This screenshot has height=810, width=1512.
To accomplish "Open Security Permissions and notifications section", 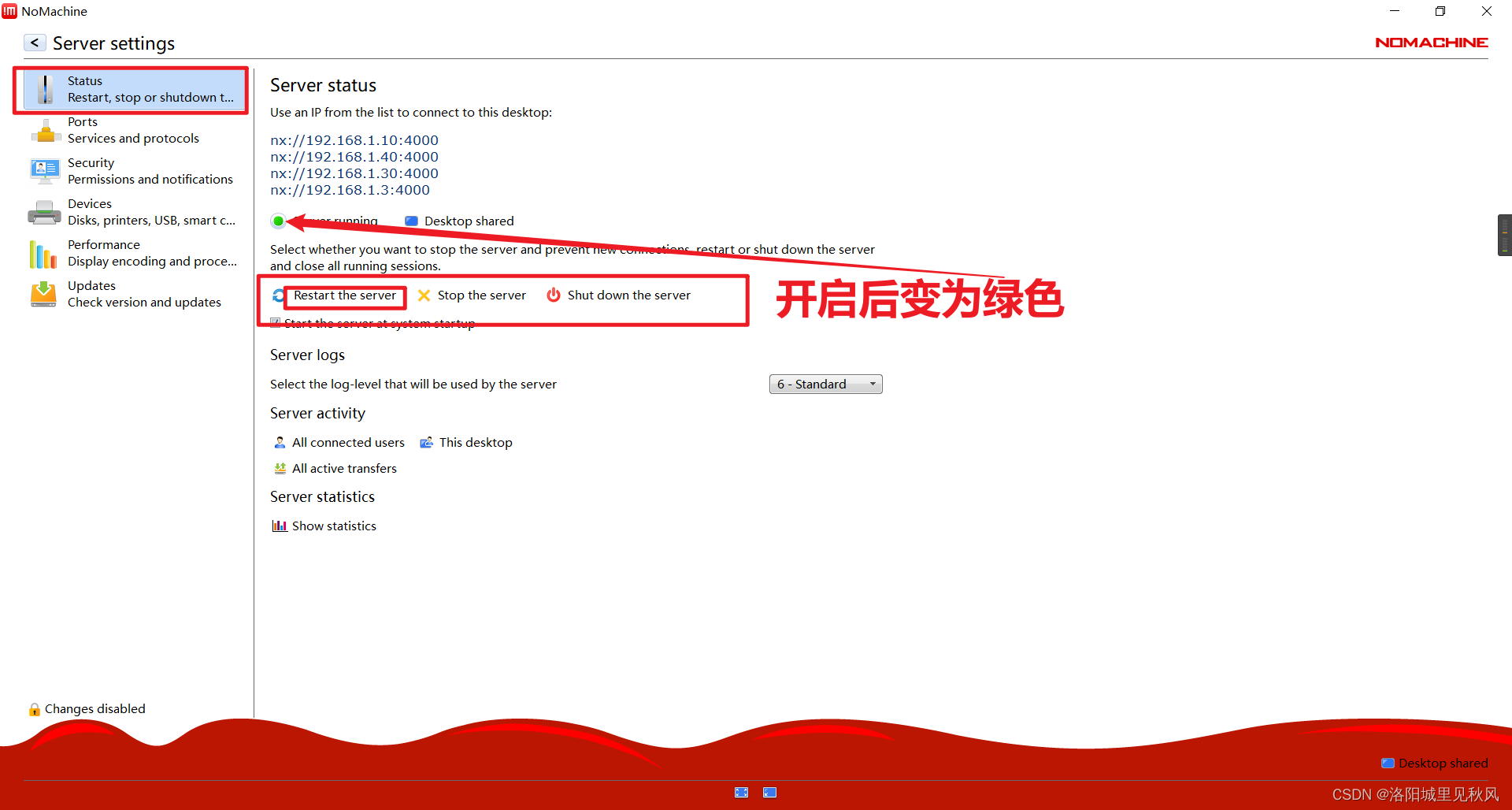I will coord(134,171).
